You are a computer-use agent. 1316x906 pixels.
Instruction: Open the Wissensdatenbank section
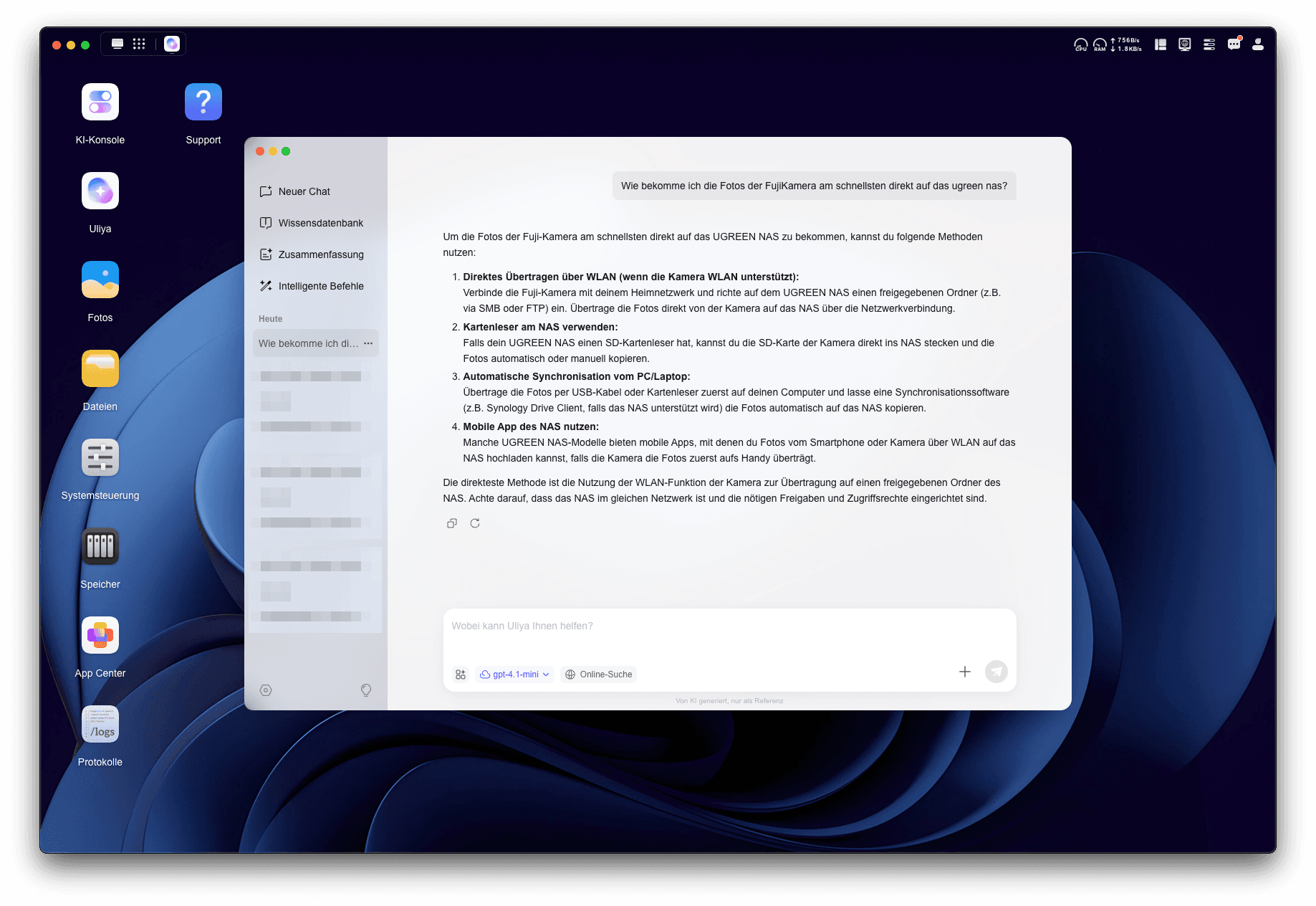[311, 223]
